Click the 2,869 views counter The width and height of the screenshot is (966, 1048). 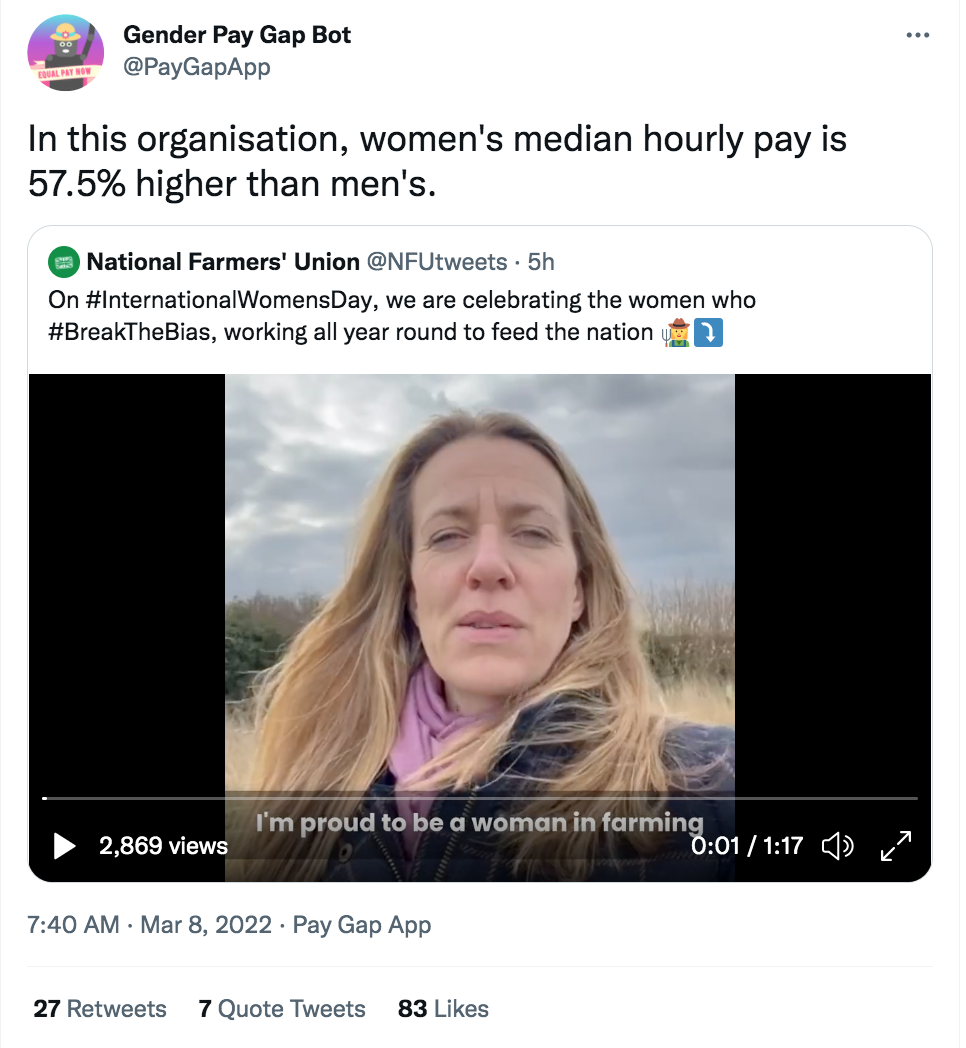tap(164, 846)
